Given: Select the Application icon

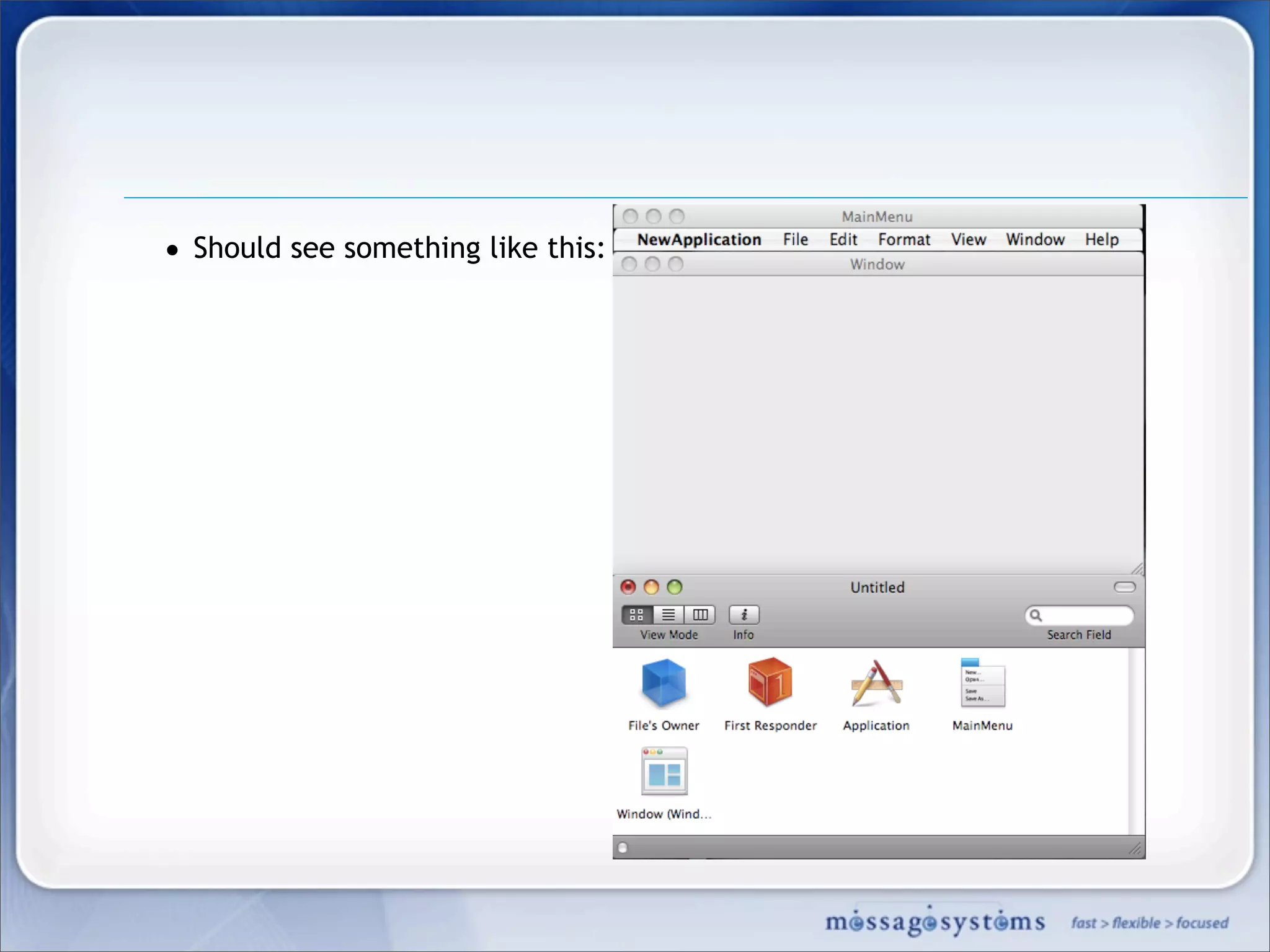Looking at the screenshot, I should [876, 683].
